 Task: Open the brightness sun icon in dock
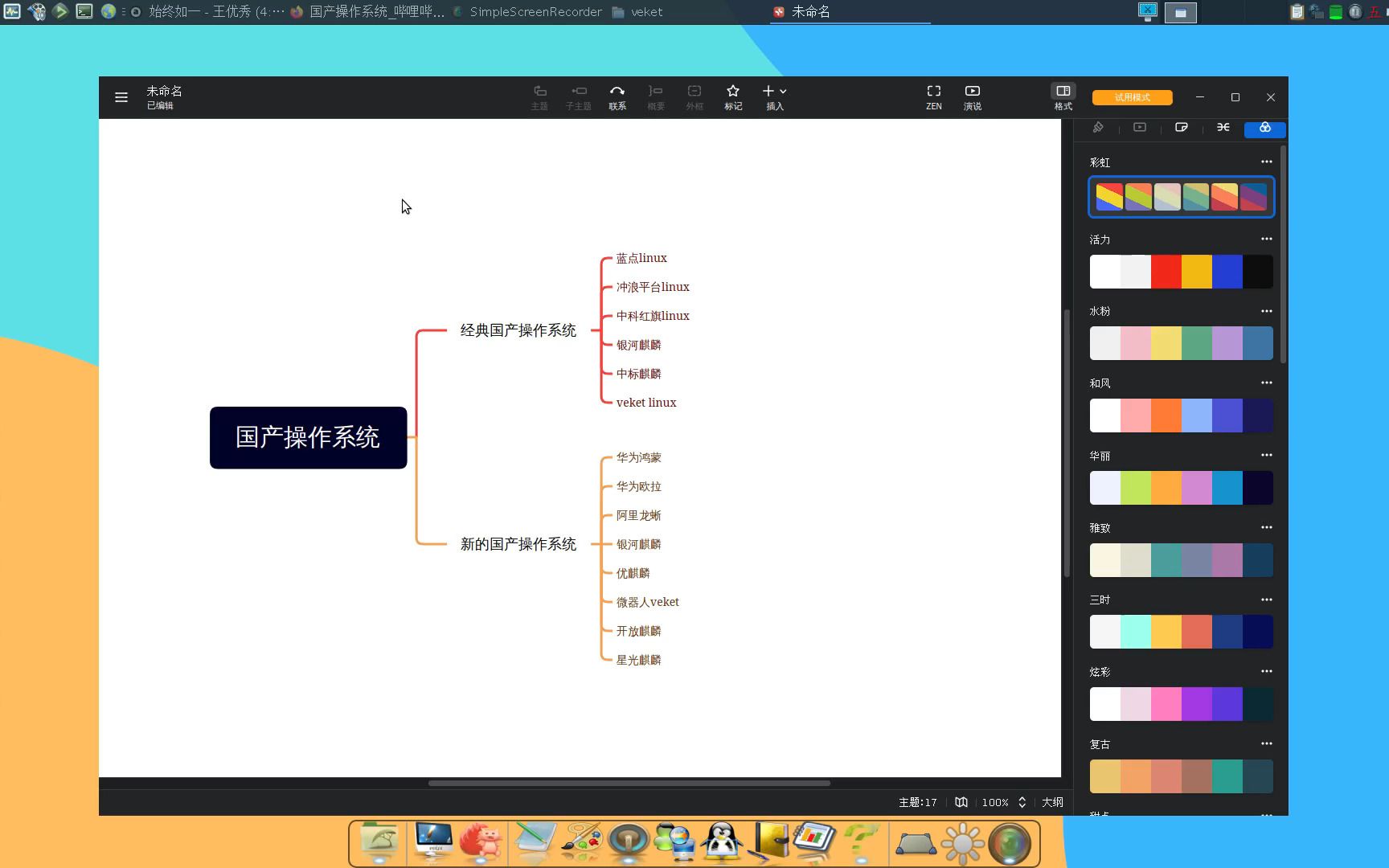coord(963,844)
